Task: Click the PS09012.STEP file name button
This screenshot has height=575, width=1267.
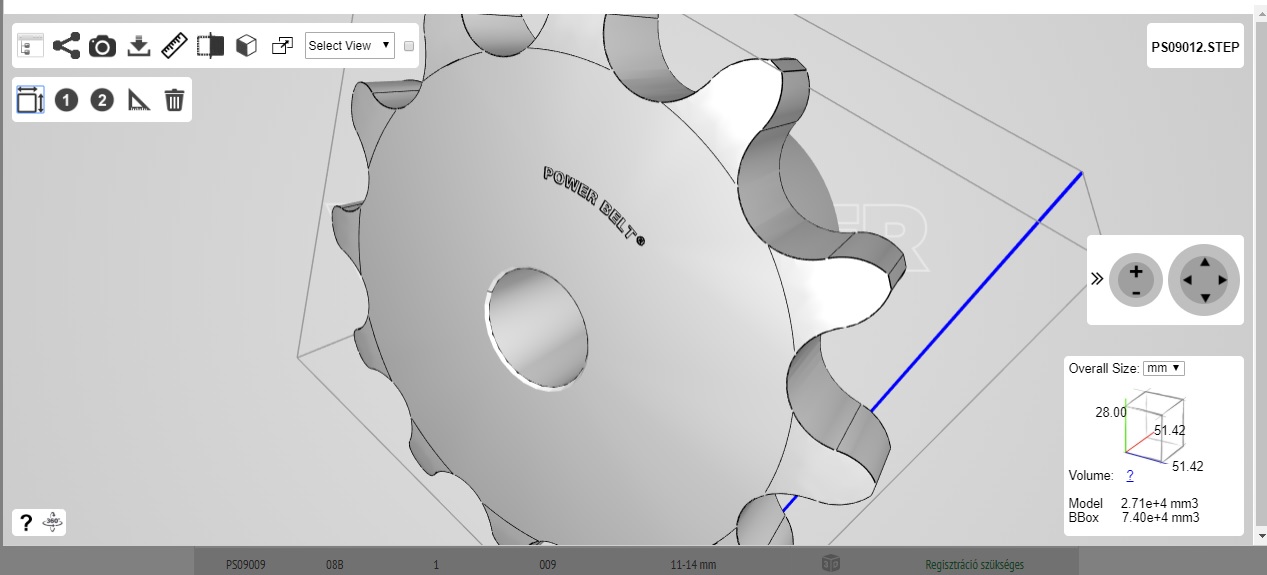Action: click(x=1195, y=46)
